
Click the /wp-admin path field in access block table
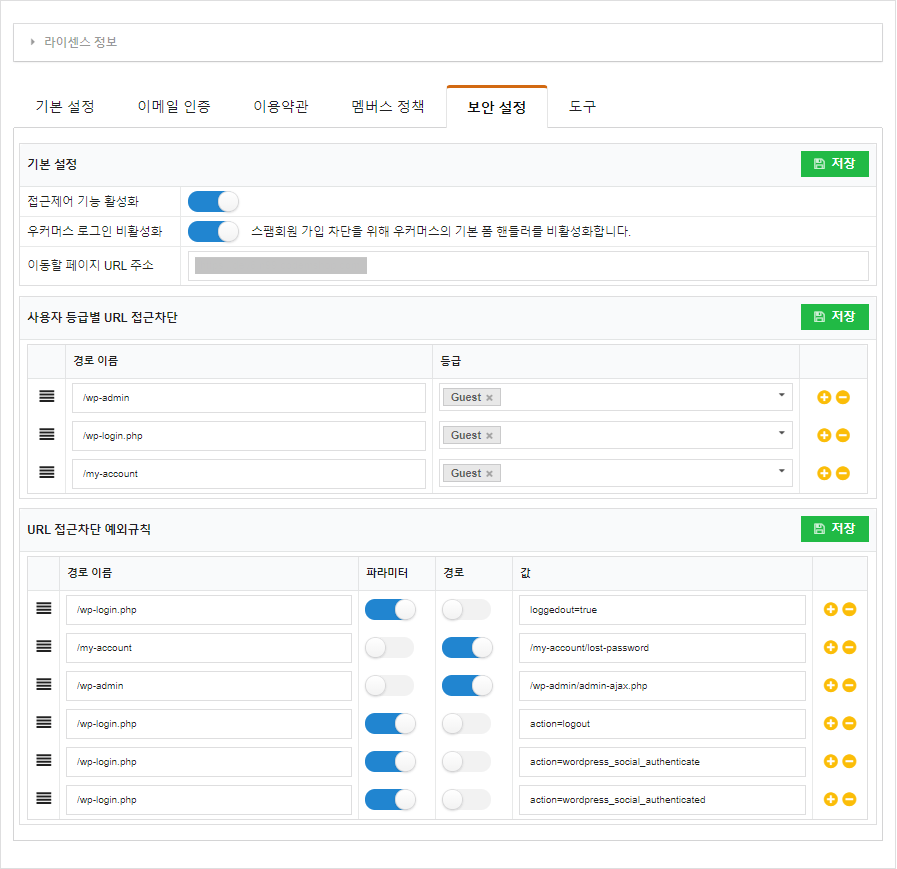(x=249, y=398)
